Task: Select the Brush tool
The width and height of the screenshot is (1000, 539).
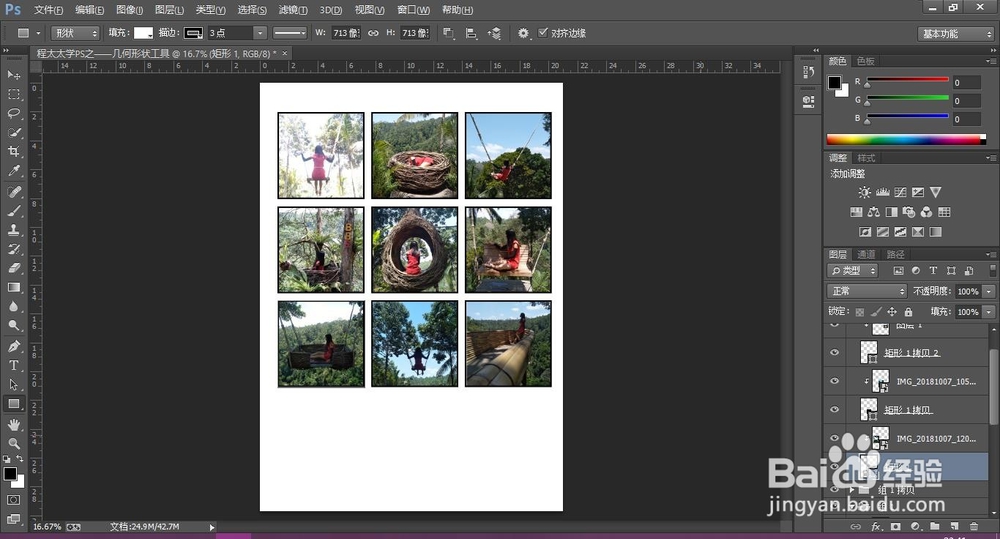Action: pyautogui.click(x=13, y=211)
